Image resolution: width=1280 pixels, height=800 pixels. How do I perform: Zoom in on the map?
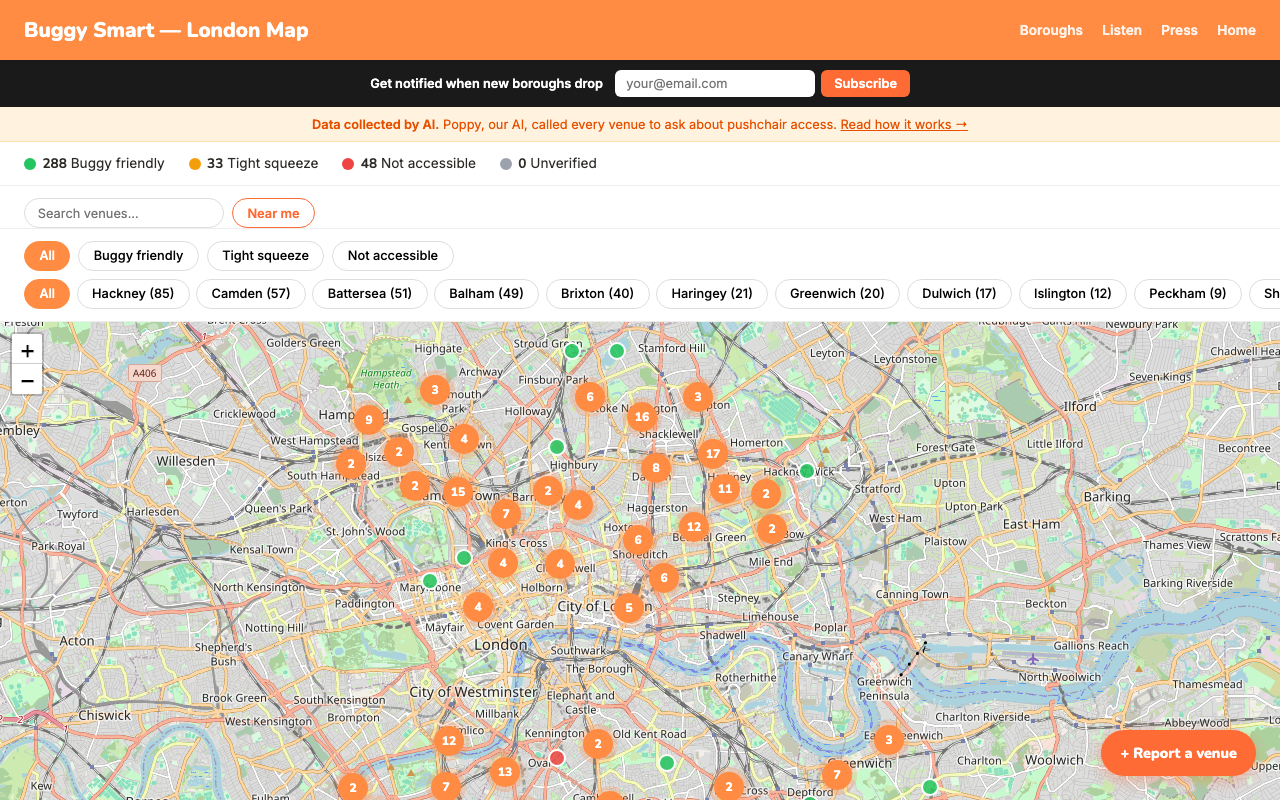pos(27,351)
